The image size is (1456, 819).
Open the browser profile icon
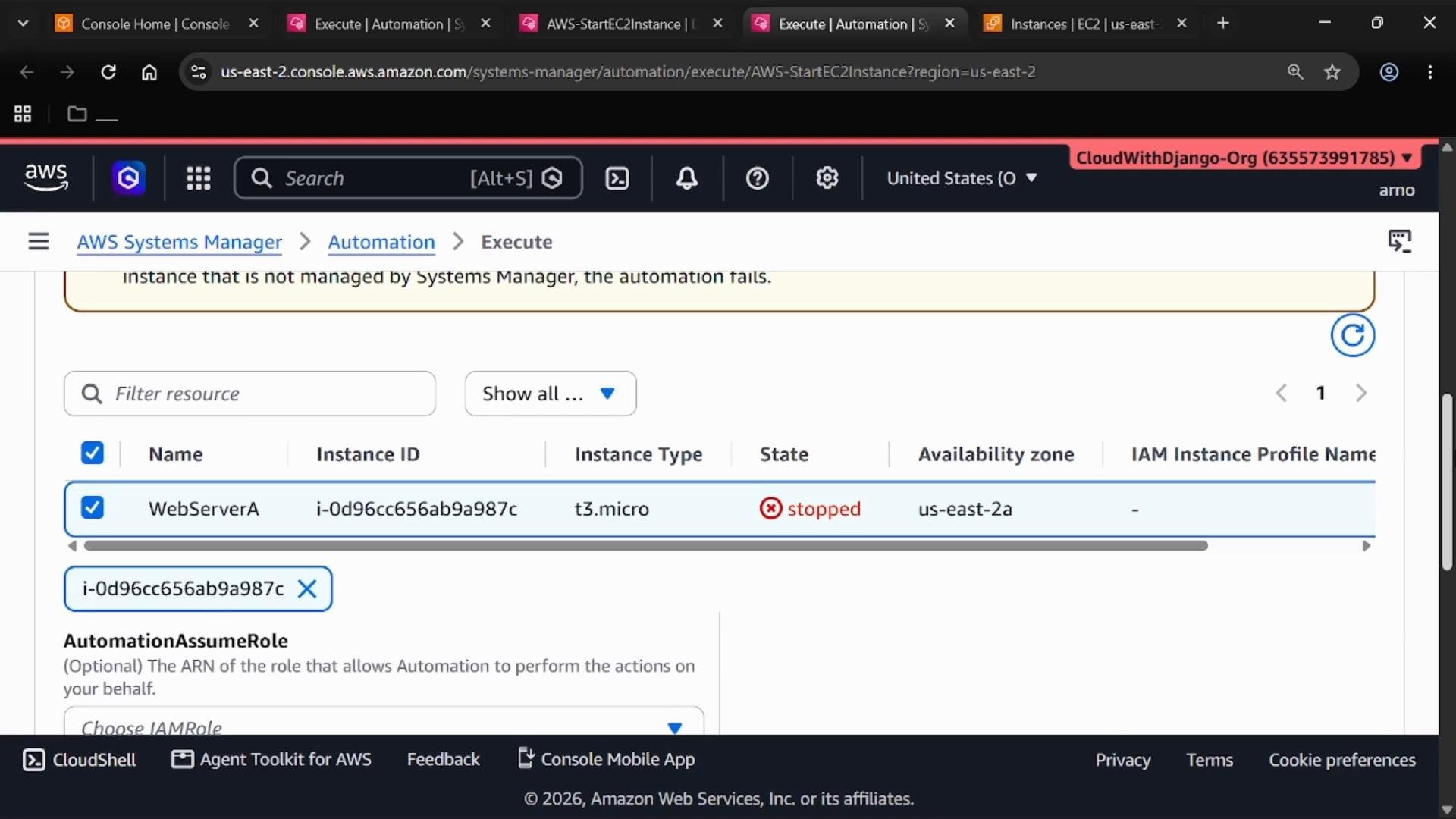point(1389,72)
